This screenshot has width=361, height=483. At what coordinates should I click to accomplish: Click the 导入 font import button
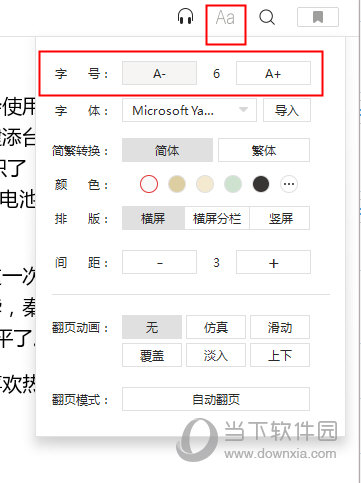[287, 110]
